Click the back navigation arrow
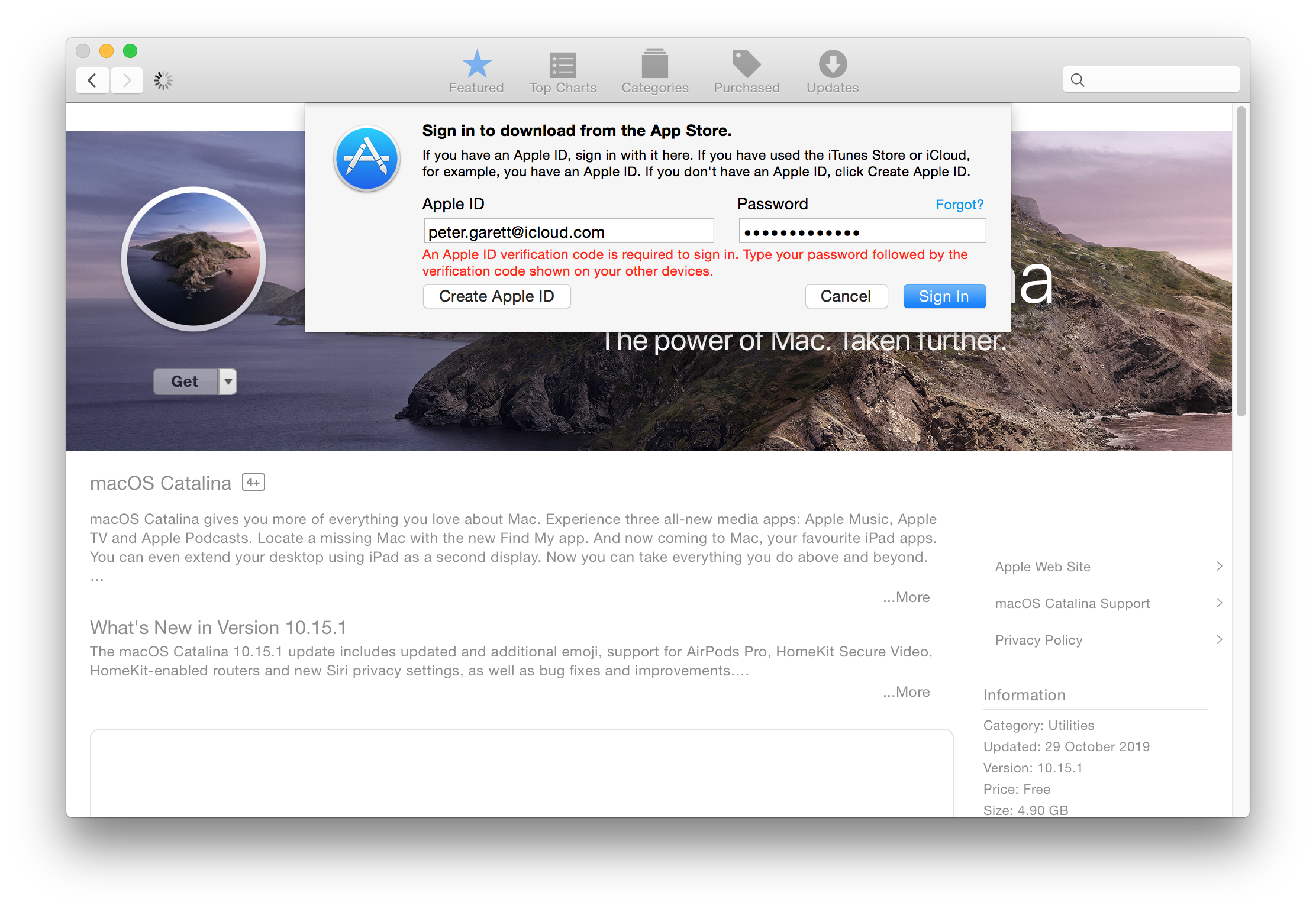The height and width of the screenshot is (912, 1316). 92,80
